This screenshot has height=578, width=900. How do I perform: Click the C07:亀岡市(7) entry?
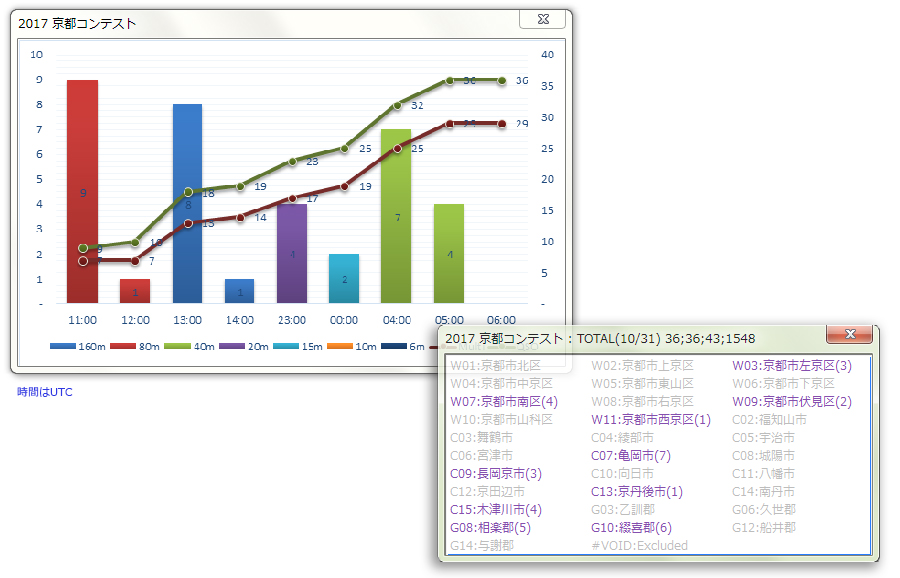(644, 456)
